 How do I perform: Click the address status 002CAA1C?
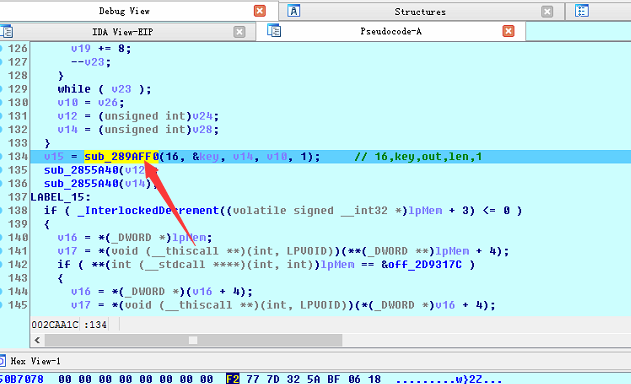tap(55, 324)
